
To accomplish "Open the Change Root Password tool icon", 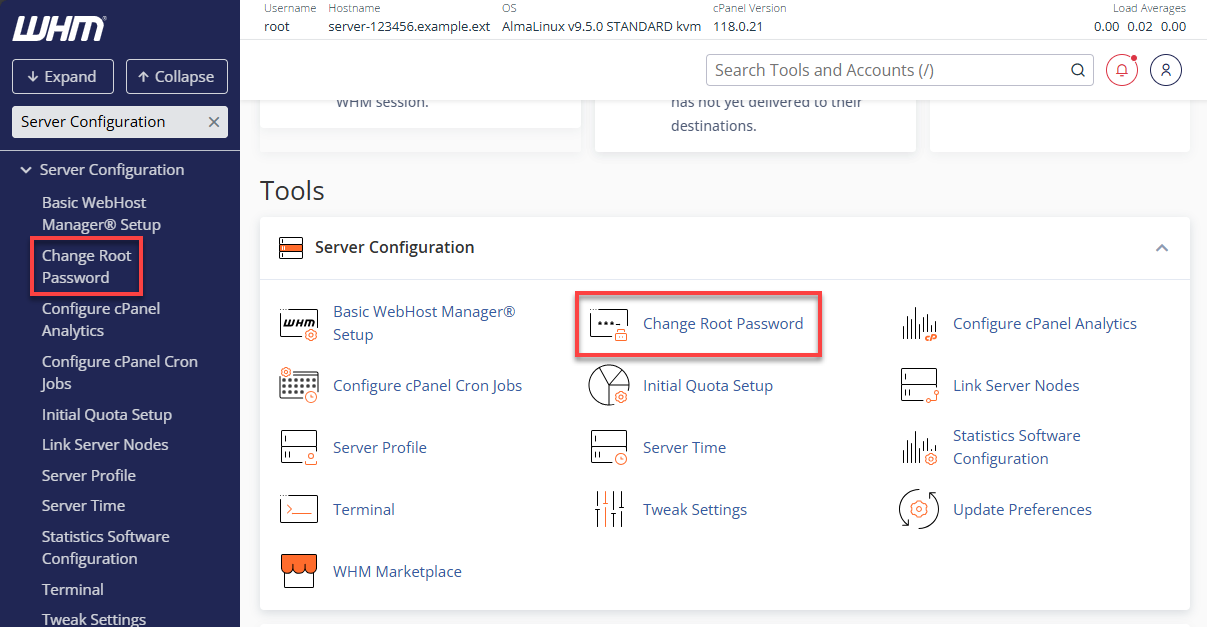I will click(610, 324).
